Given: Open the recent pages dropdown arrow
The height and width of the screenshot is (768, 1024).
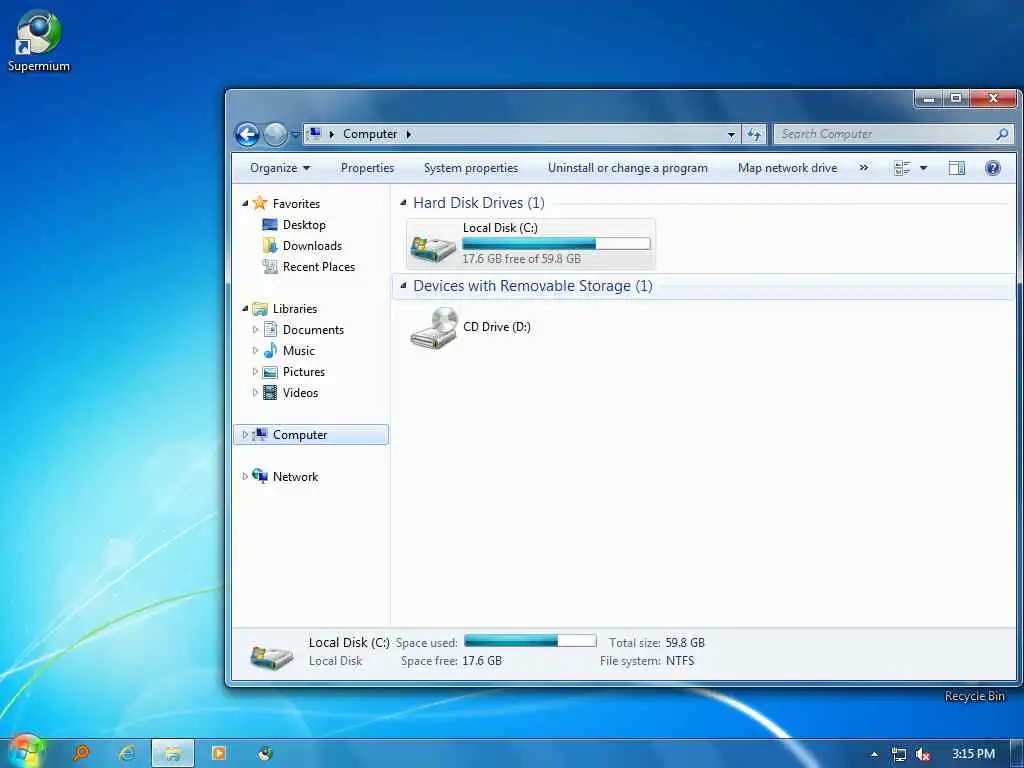Looking at the screenshot, I should (295, 134).
